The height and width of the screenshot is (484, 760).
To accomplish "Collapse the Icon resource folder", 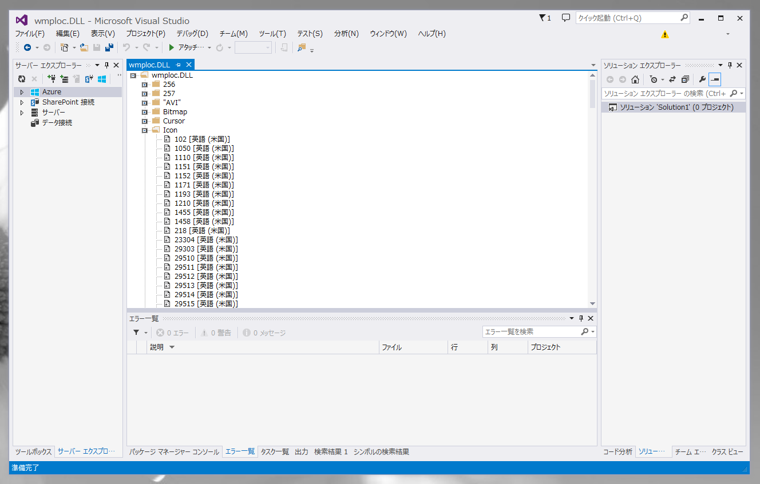I will pyautogui.click(x=144, y=130).
